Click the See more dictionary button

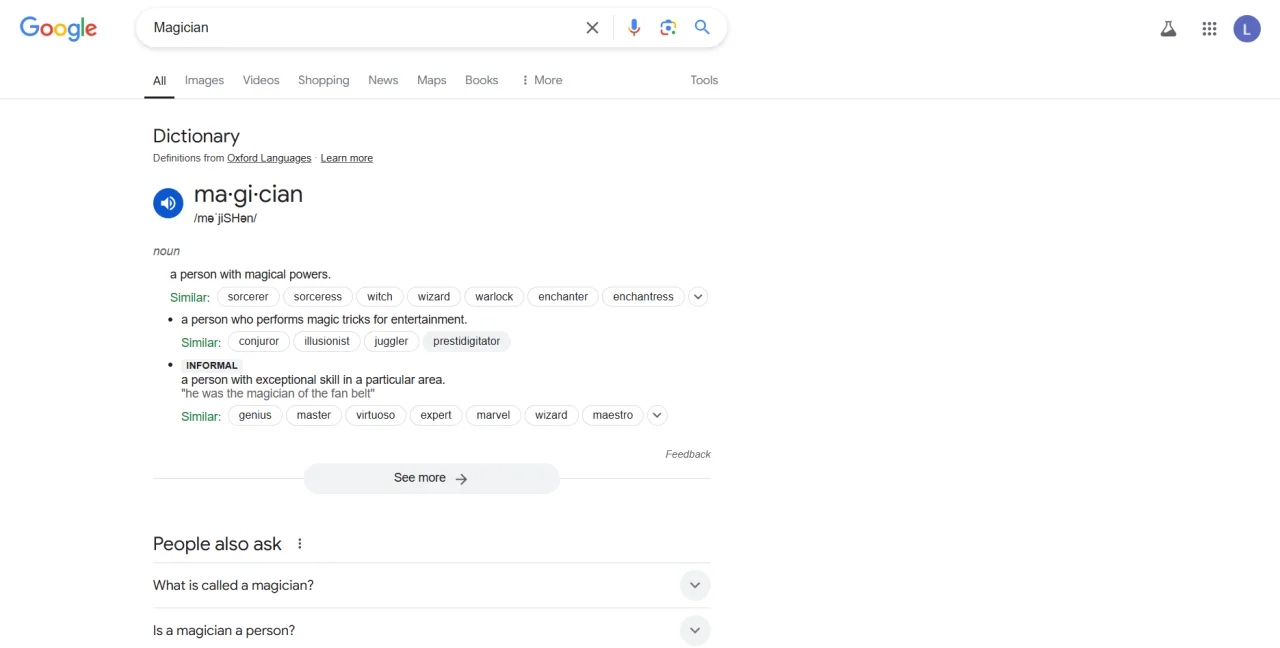pos(432,478)
